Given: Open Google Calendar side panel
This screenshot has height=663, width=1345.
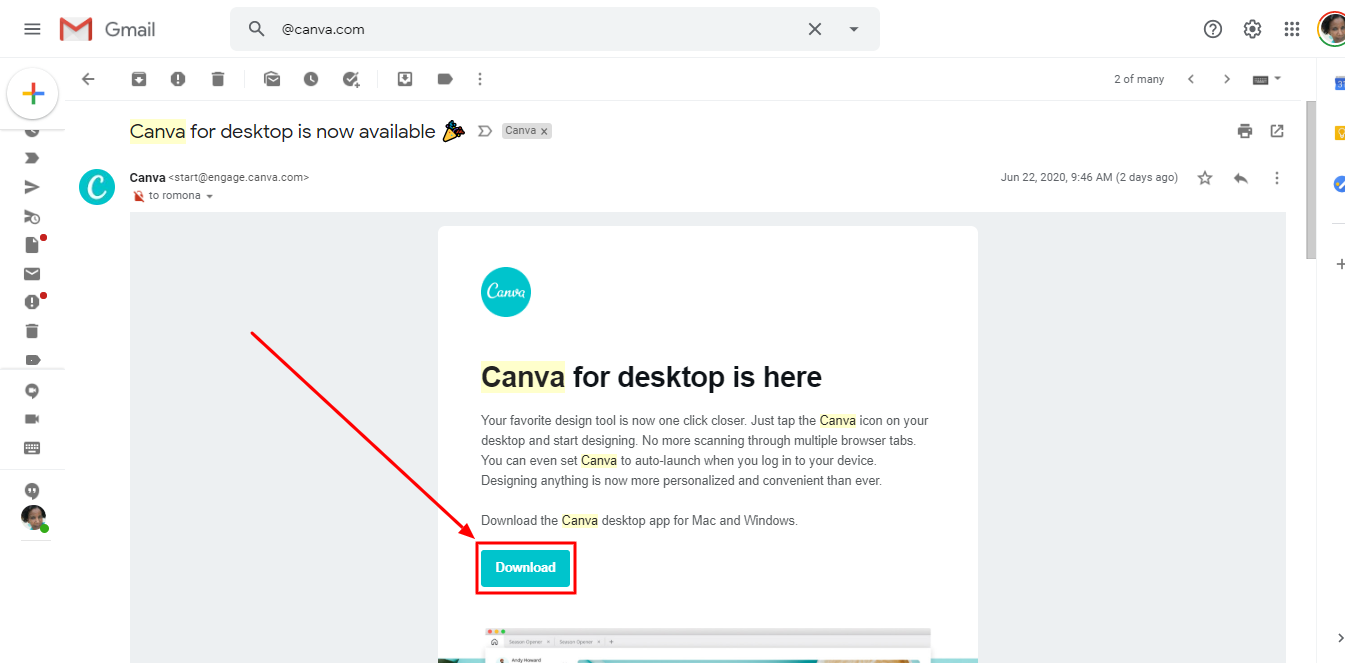Looking at the screenshot, I should (1339, 84).
